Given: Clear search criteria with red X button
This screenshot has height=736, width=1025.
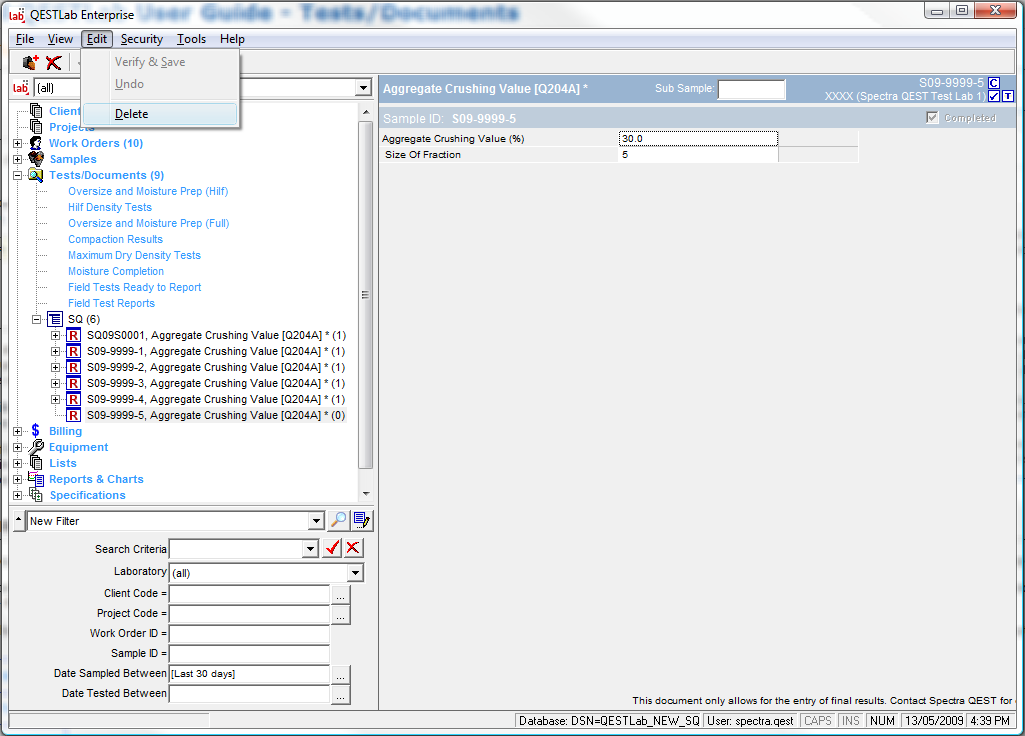Looking at the screenshot, I should (x=354, y=548).
